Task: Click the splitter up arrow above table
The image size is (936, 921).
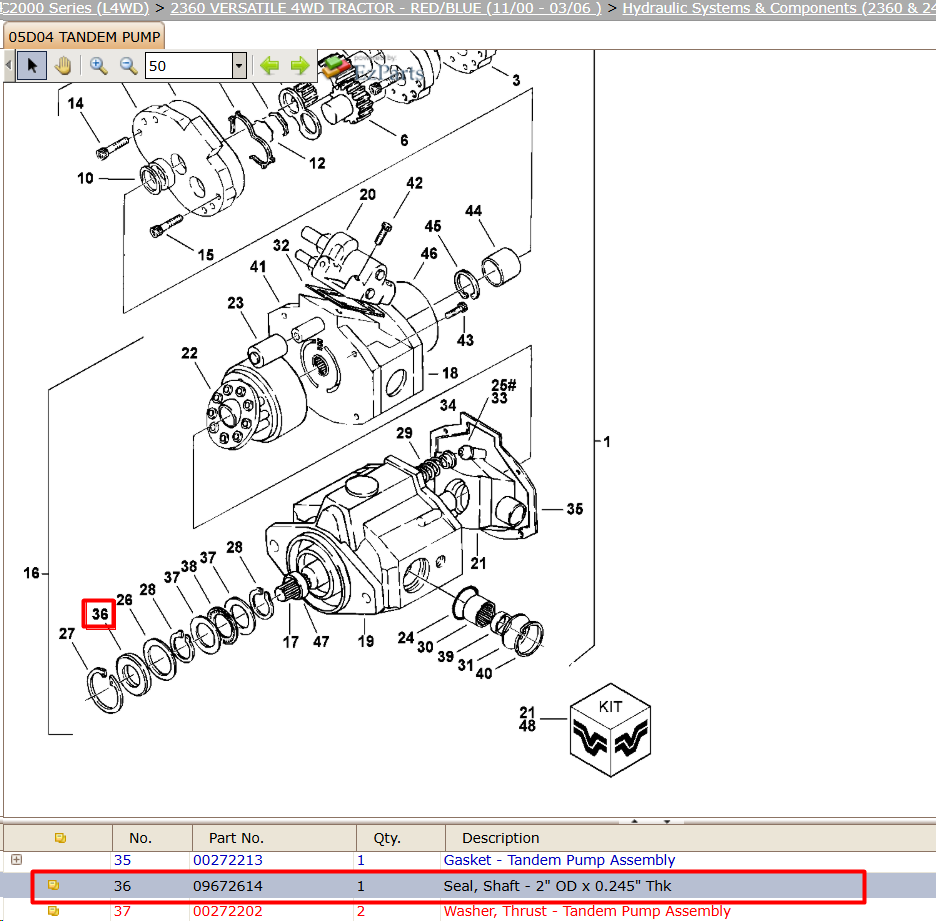Action: click(634, 821)
